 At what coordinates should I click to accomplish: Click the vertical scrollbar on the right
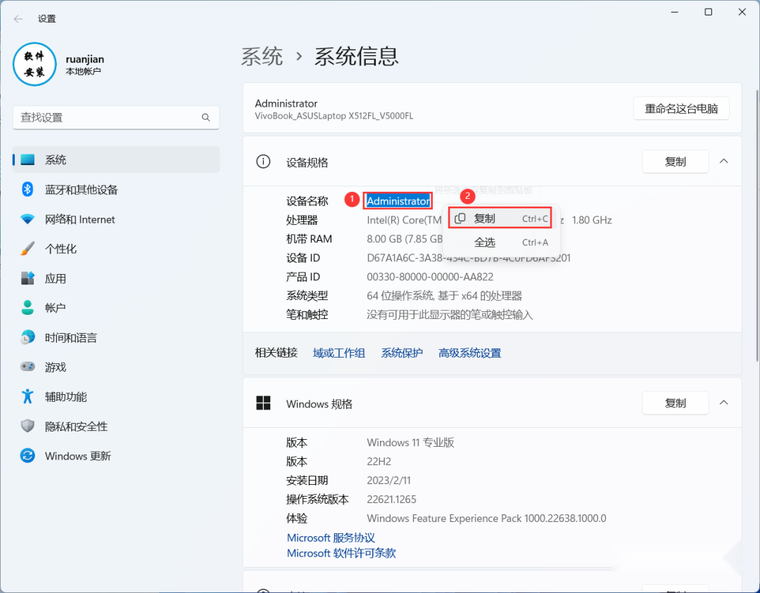coord(757,225)
